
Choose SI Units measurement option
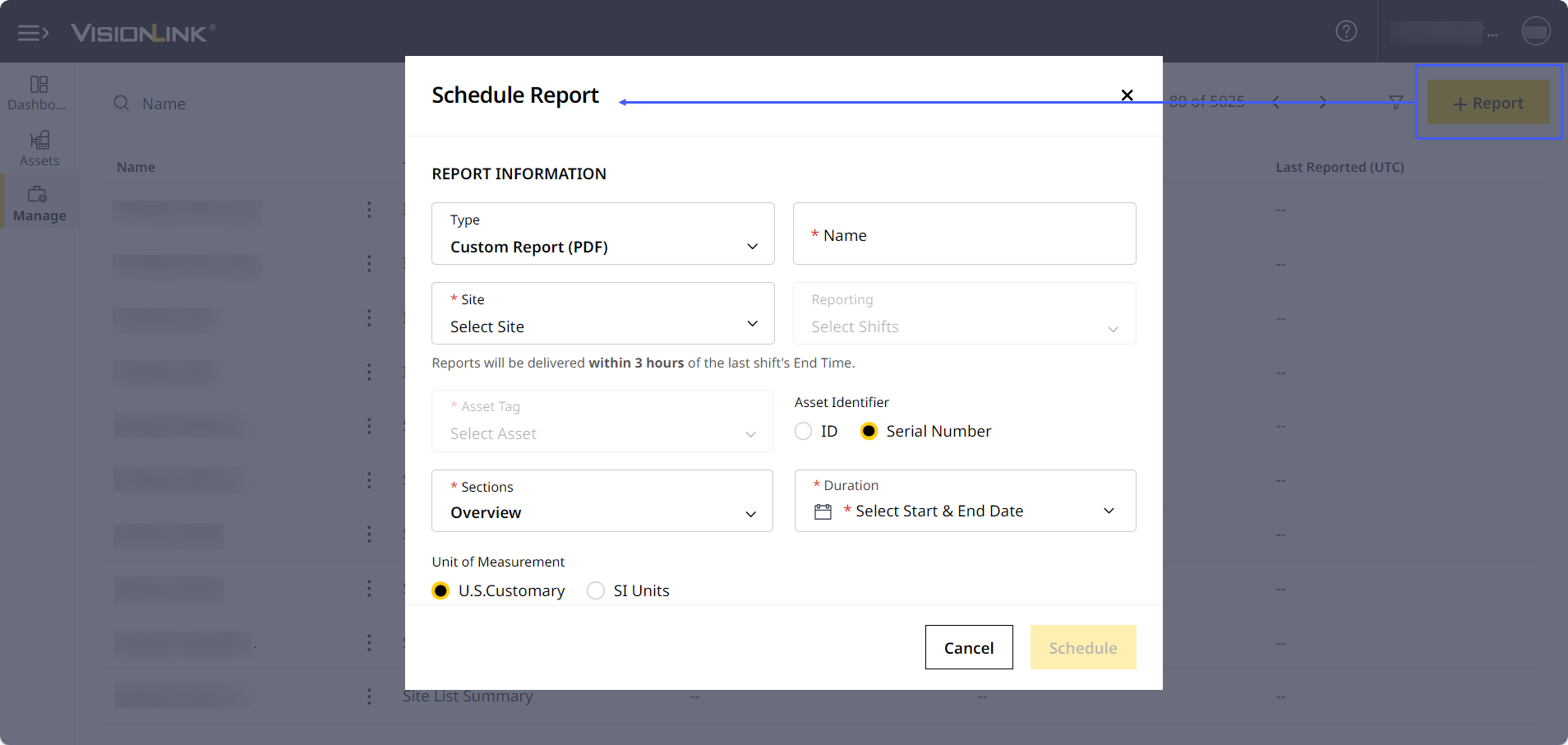tap(596, 590)
